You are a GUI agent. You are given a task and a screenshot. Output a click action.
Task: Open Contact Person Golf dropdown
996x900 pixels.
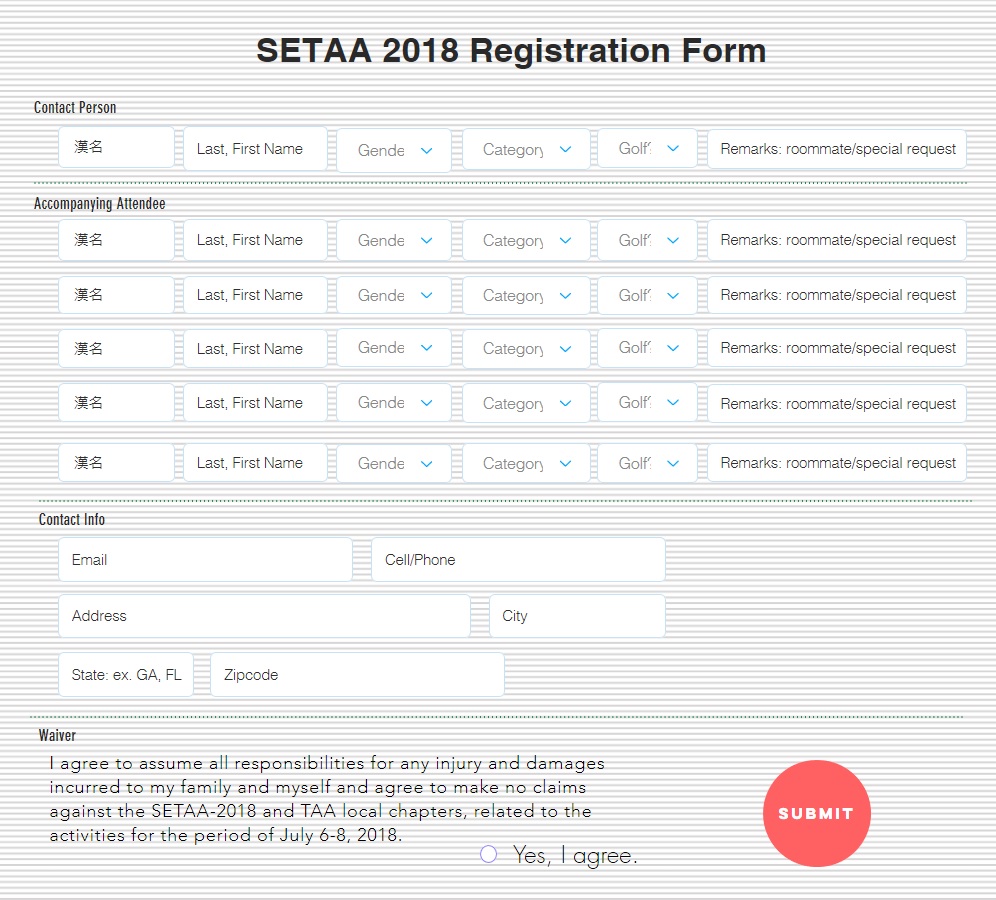(647, 148)
